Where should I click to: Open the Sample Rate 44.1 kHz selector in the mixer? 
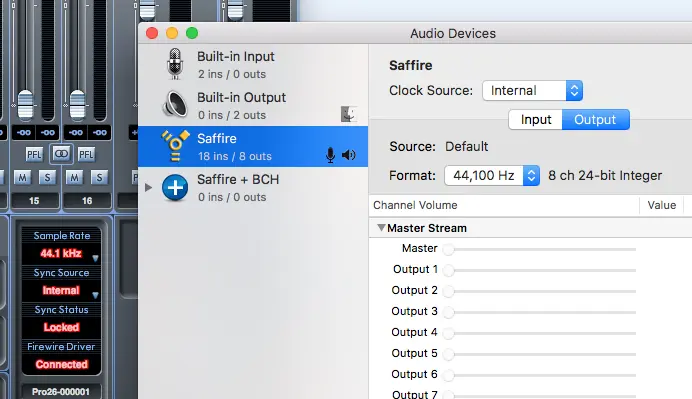click(x=61, y=253)
